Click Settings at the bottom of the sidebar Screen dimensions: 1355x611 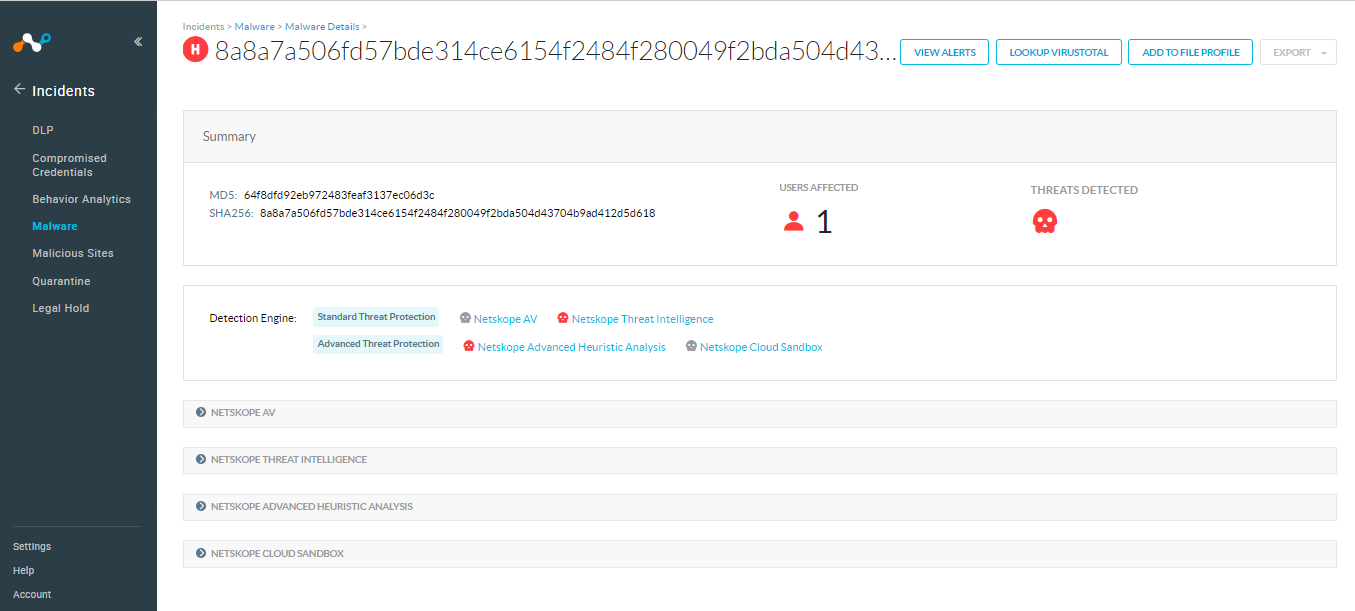click(x=31, y=546)
